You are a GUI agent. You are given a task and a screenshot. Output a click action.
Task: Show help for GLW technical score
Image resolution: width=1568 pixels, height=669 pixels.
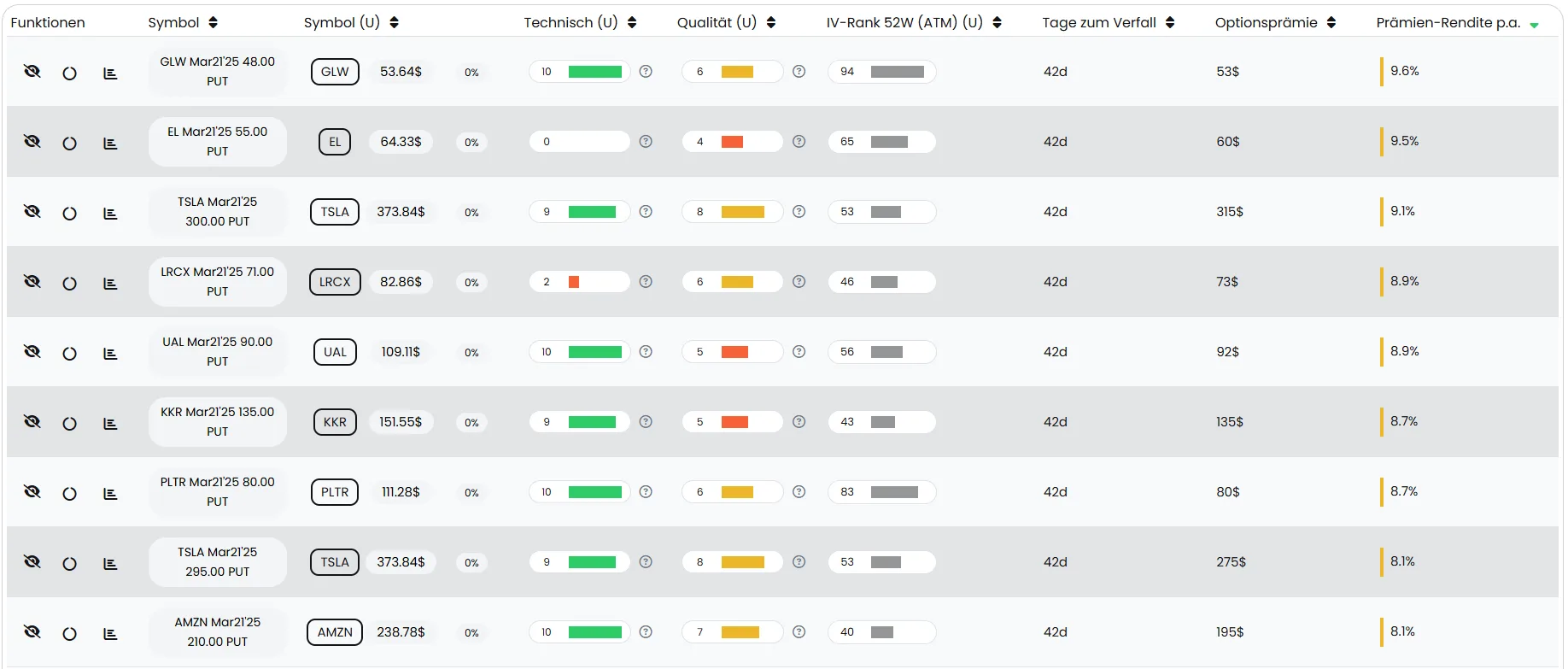(x=646, y=72)
